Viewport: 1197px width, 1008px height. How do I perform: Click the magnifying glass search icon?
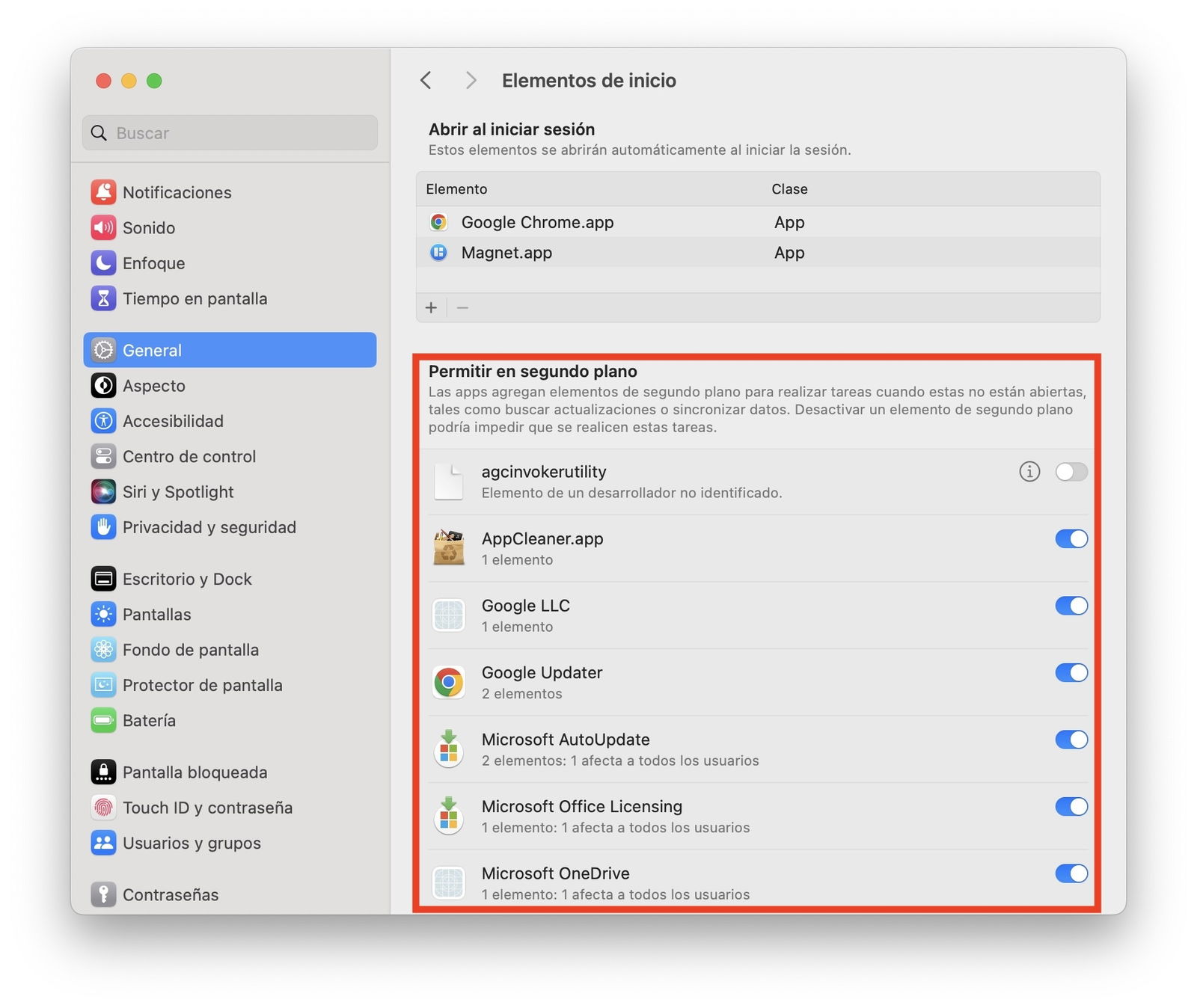[x=99, y=133]
